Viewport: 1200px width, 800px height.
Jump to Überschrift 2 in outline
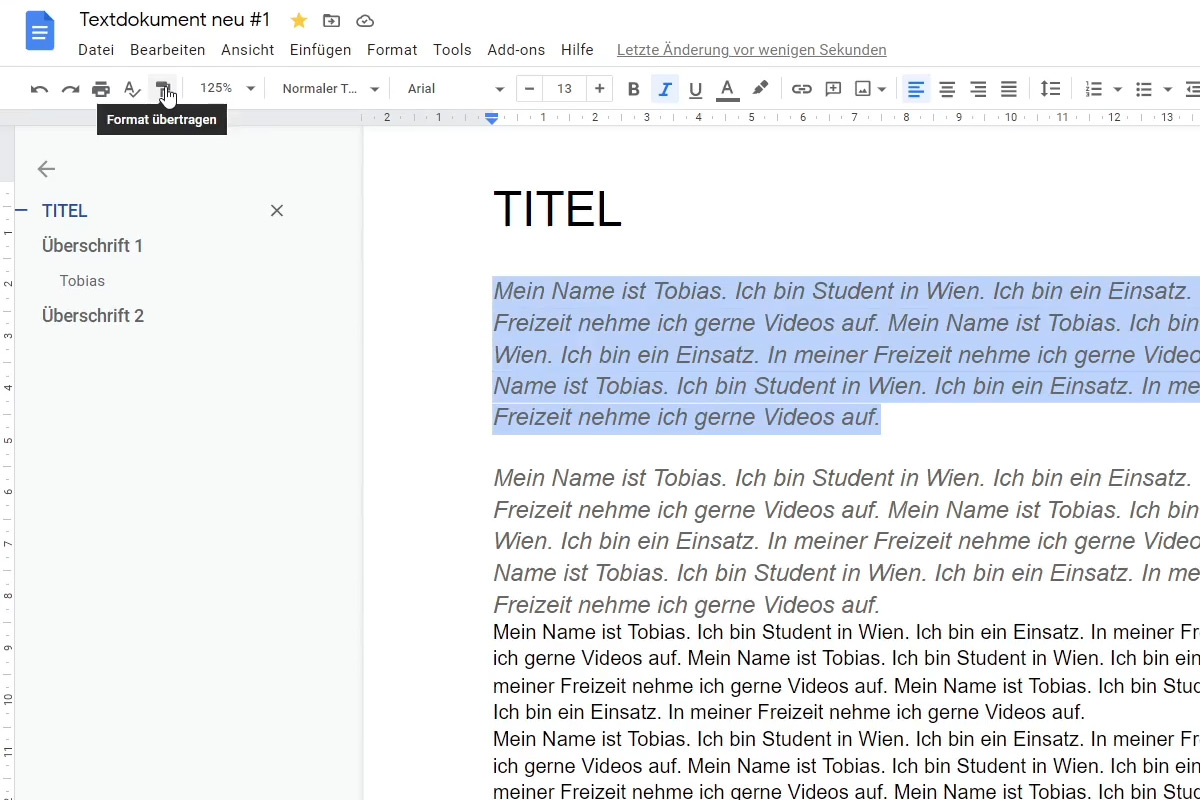pyautogui.click(x=93, y=316)
